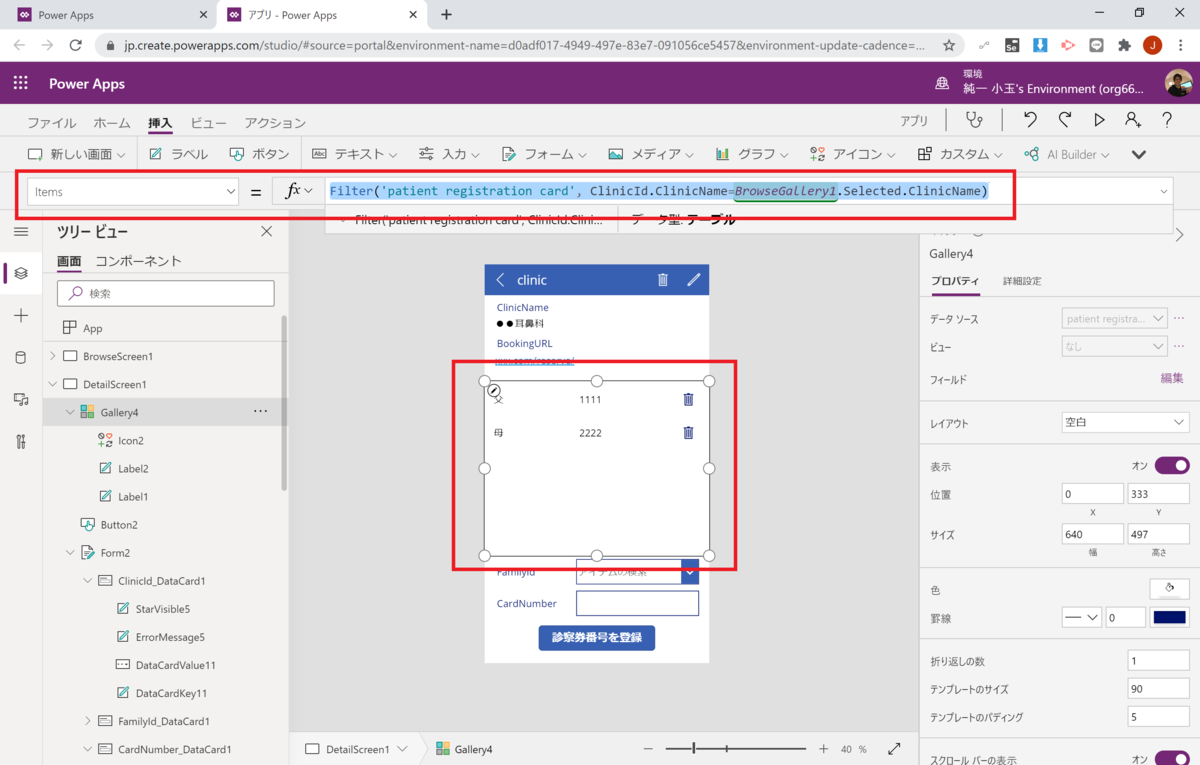Click the Label insert button

[178, 154]
